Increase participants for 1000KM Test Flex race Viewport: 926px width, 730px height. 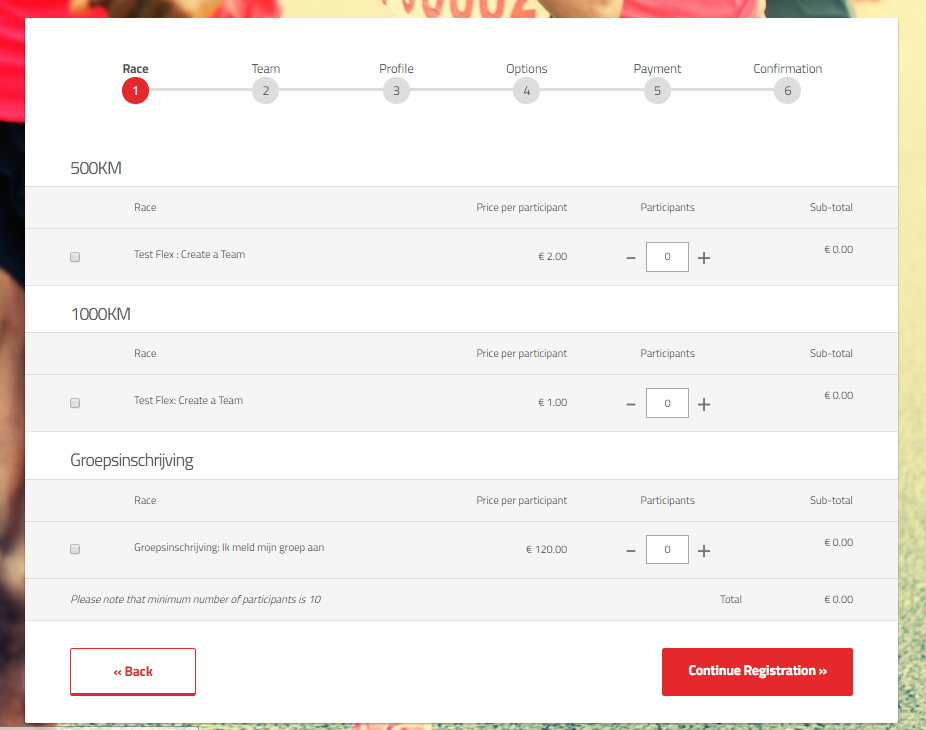coord(704,405)
